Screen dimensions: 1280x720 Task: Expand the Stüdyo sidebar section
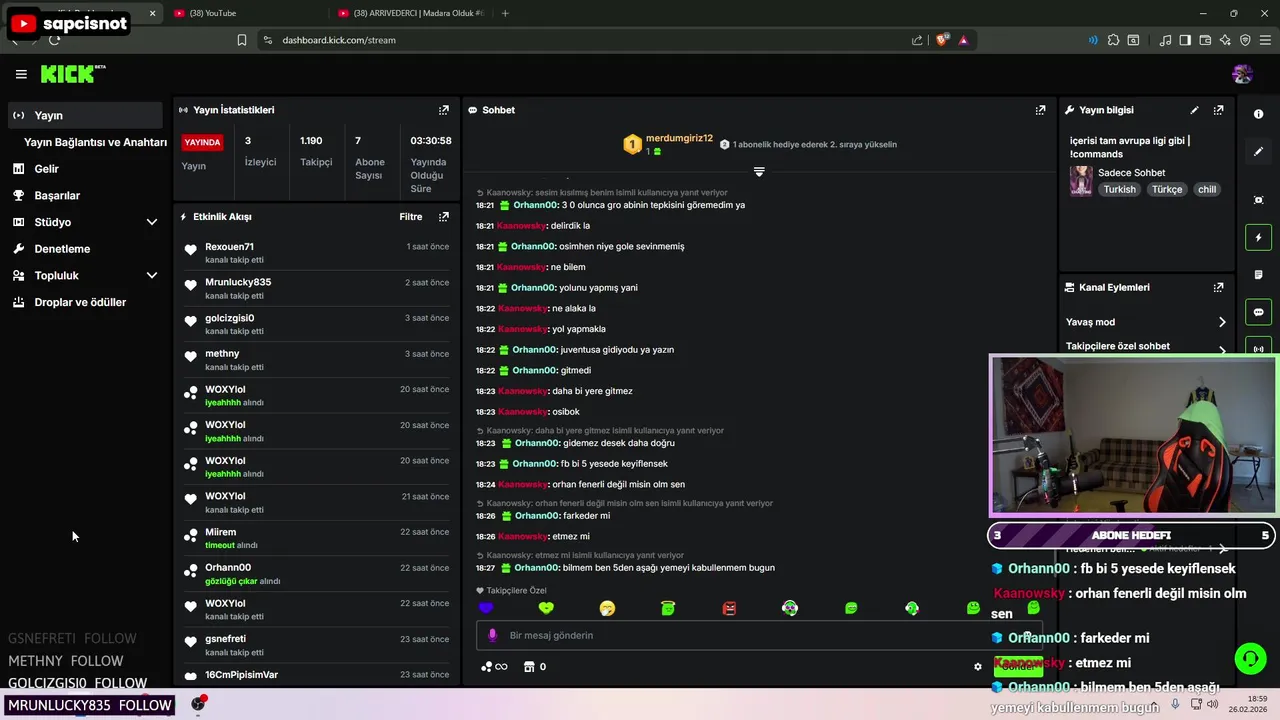pos(152,222)
